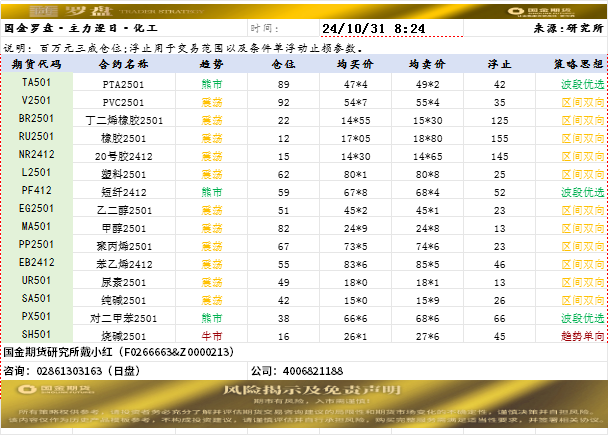Select 牛市 trend cell in 烧碱2501 row
Image resolution: width=608 pixels, height=435 pixels.
coord(211,336)
